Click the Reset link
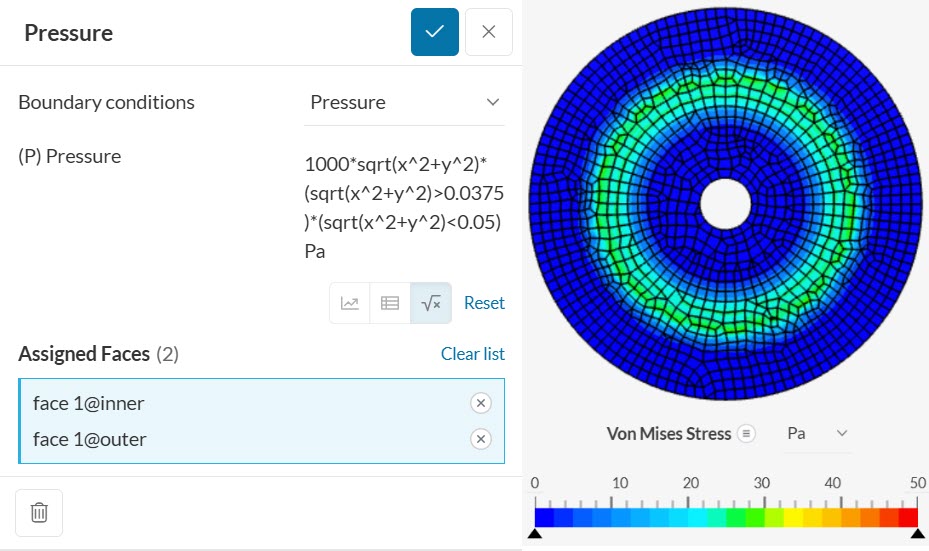Image resolution: width=929 pixels, height=551 pixels. click(484, 303)
